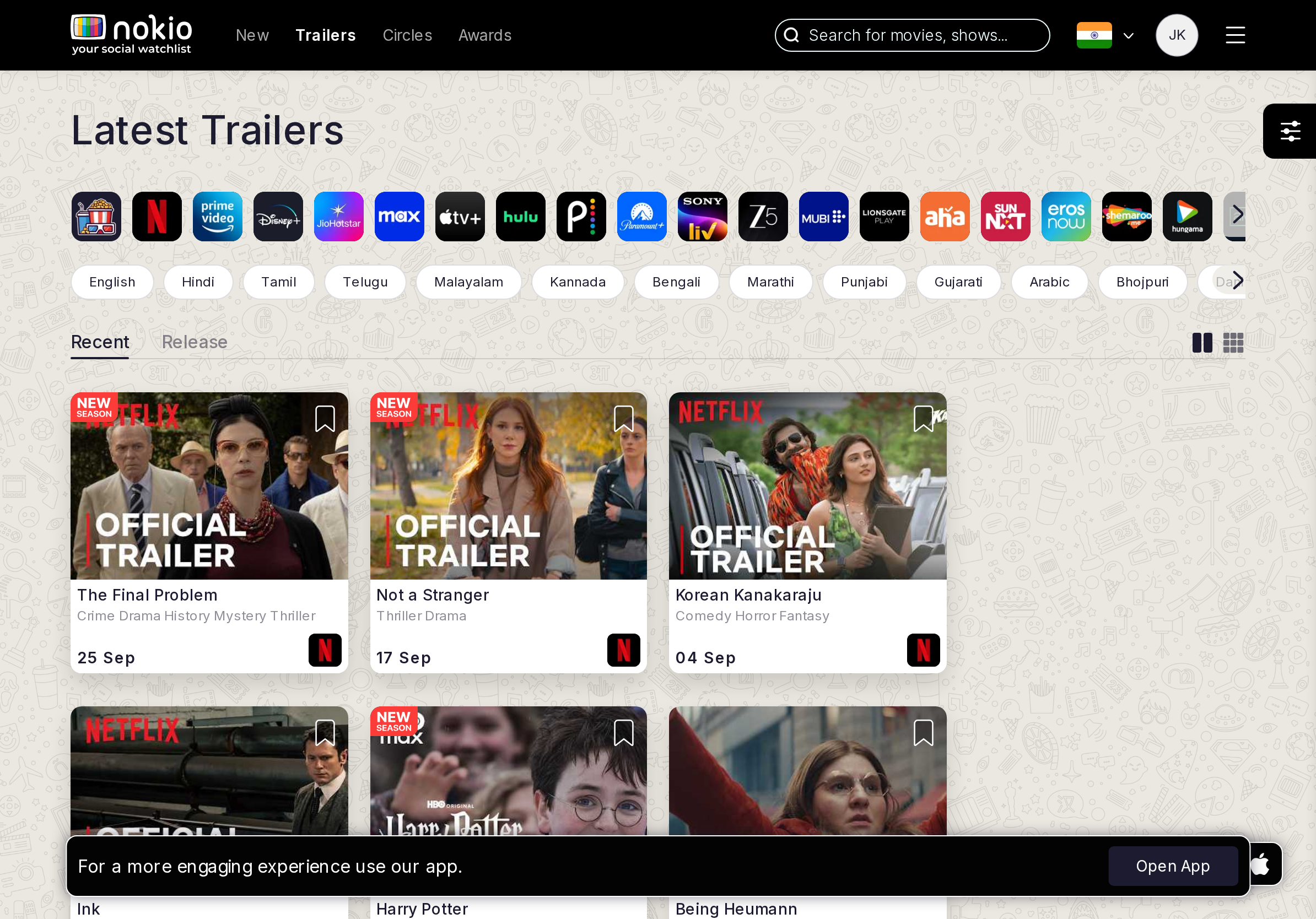Open the Circles navigation item

(x=407, y=35)
